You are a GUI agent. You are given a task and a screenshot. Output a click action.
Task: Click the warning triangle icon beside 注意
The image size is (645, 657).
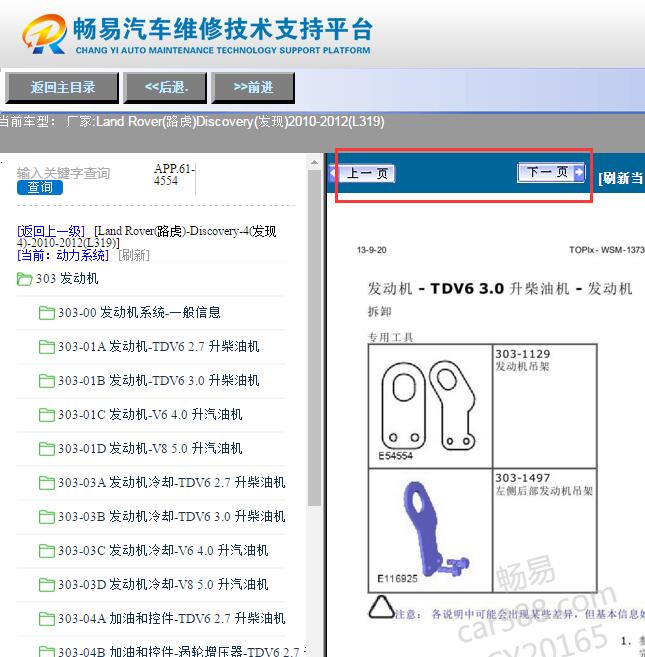coord(381,607)
